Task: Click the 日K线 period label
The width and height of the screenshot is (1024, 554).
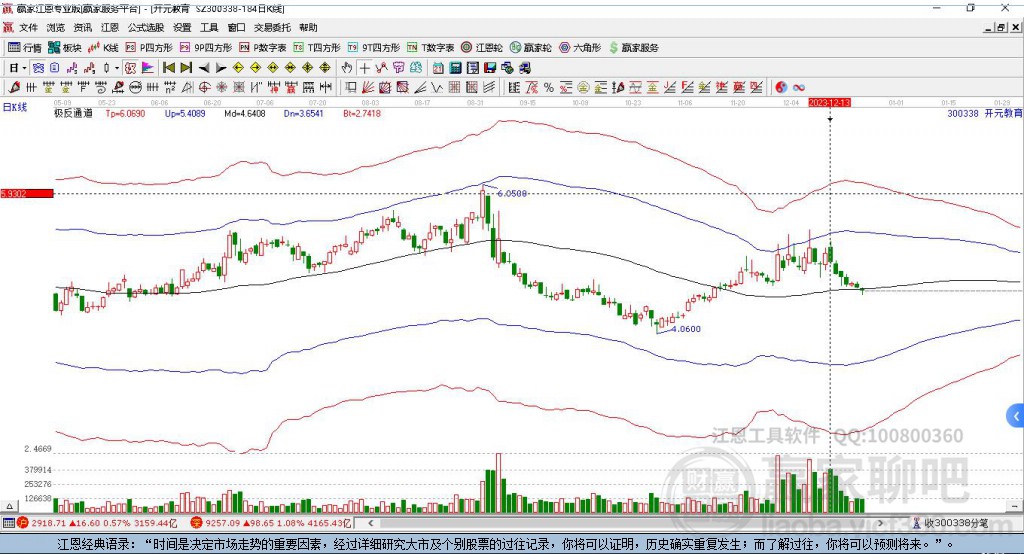Action: click(x=14, y=107)
